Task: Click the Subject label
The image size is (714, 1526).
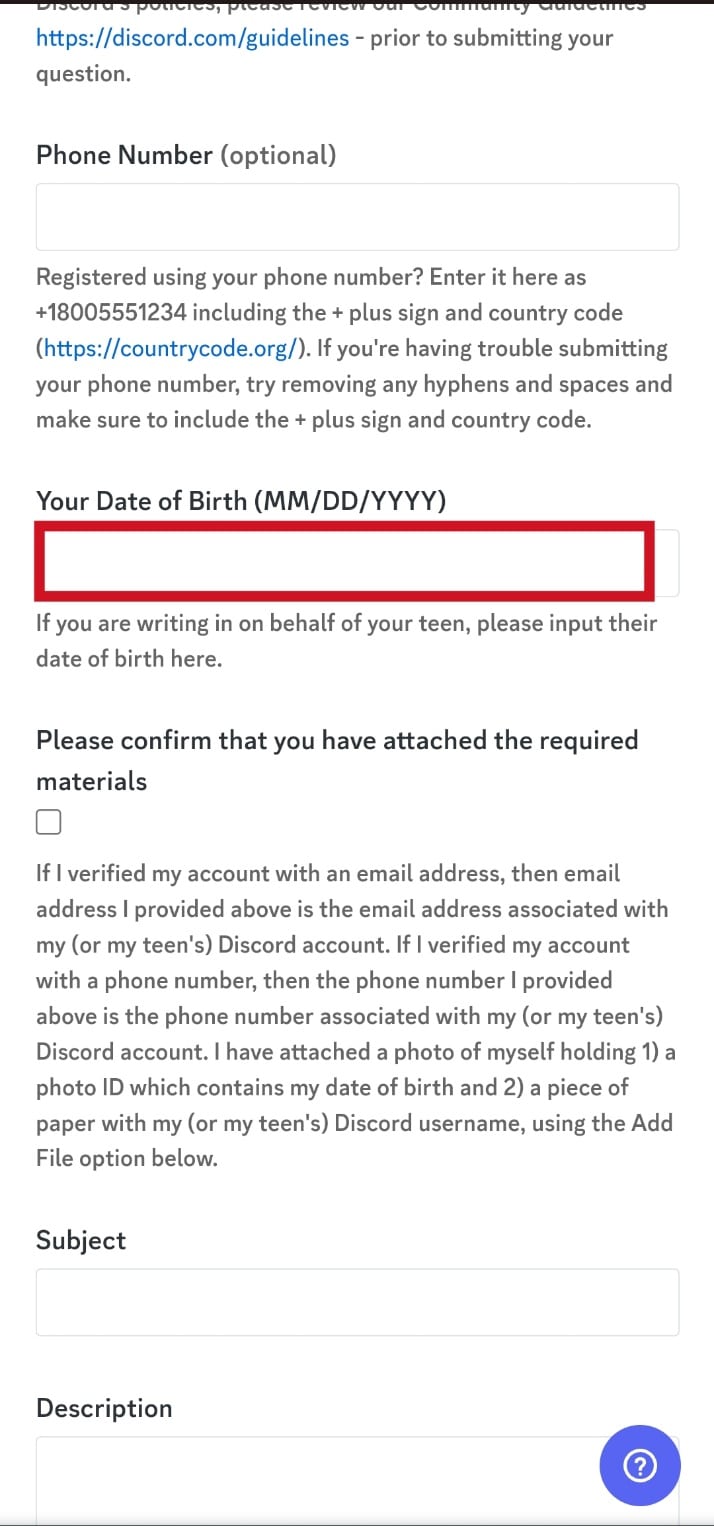Action: click(81, 1240)
